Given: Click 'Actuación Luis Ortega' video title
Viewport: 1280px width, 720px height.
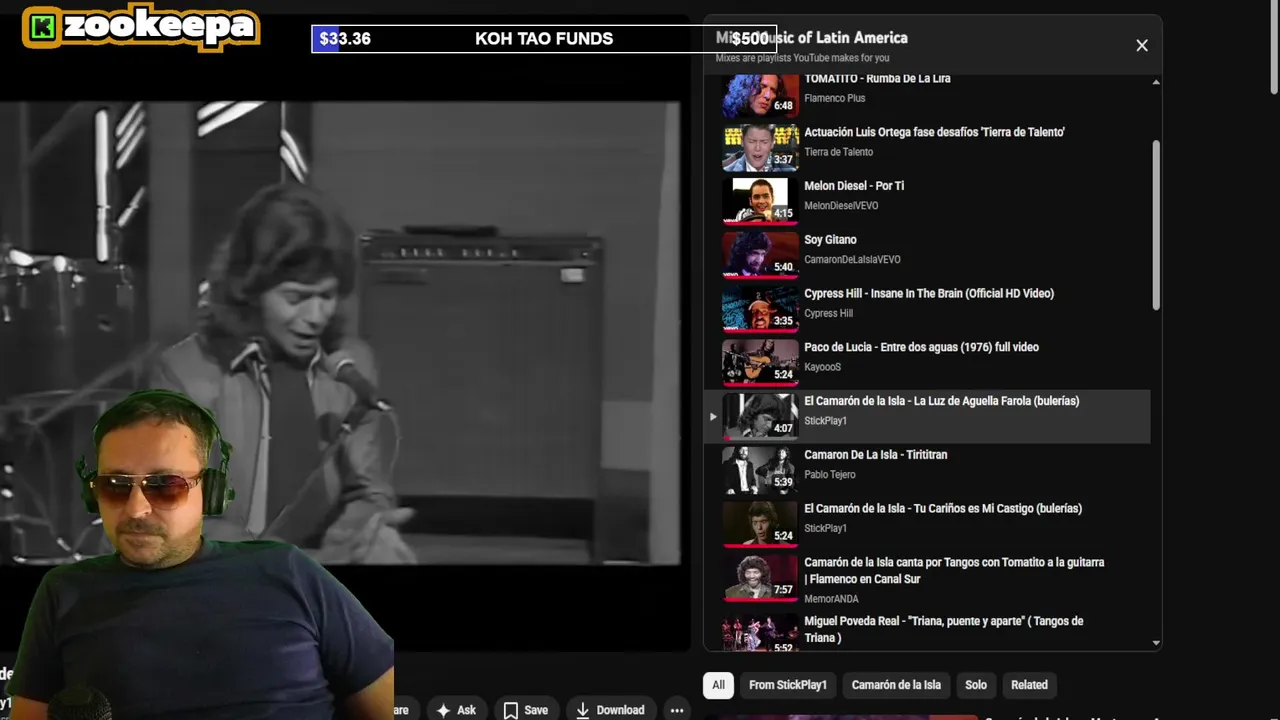Looking at the screenshot, I should coord(934,132).
